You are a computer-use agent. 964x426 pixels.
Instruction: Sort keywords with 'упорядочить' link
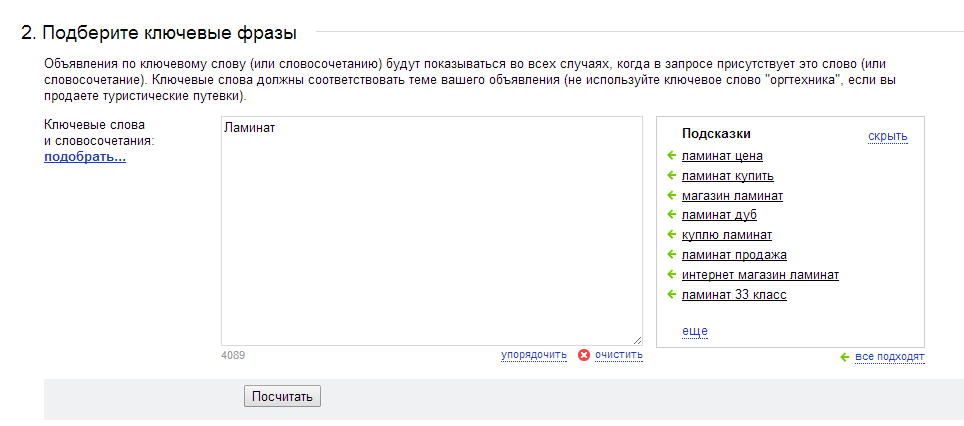pos(534,355)
